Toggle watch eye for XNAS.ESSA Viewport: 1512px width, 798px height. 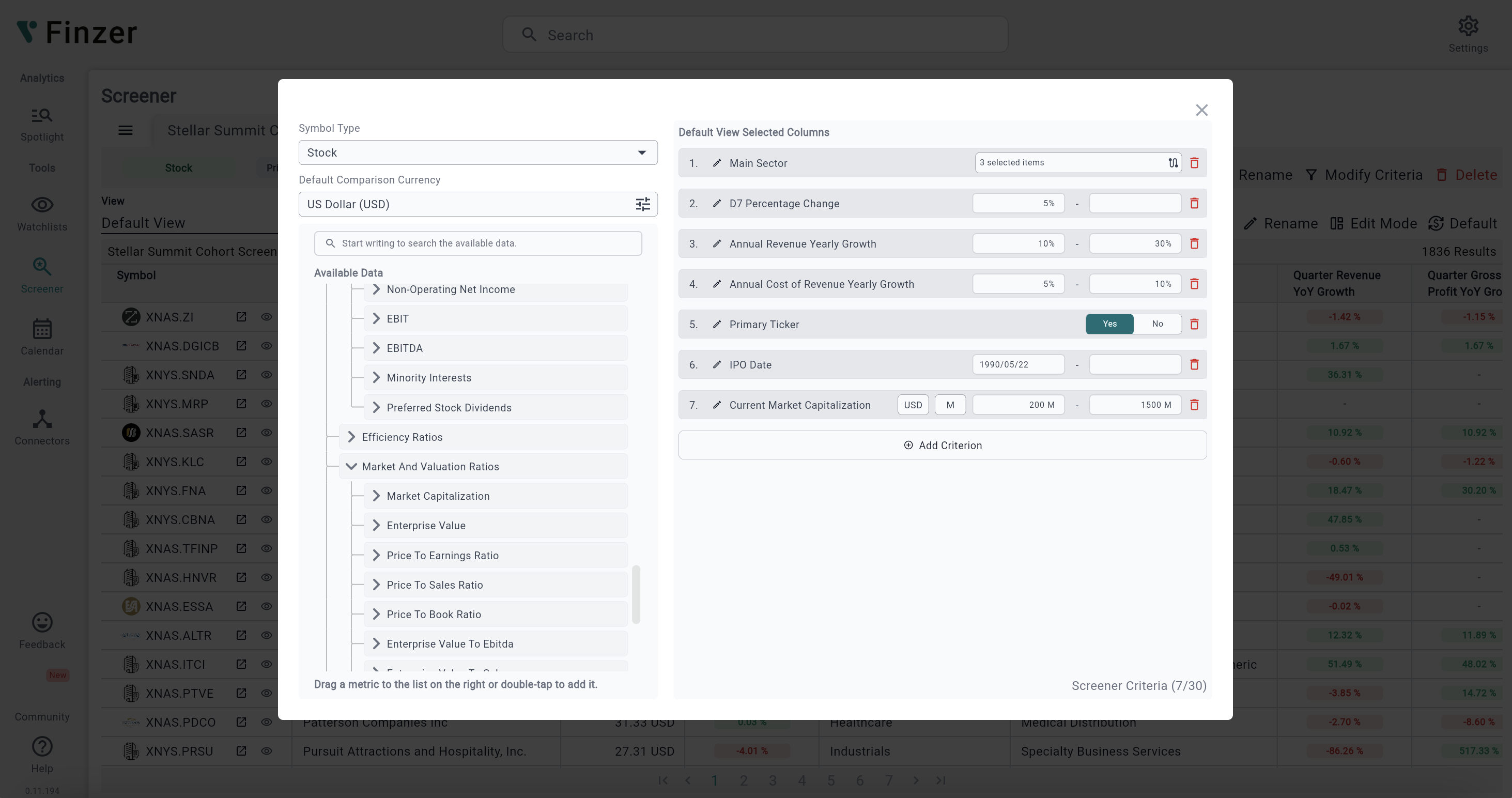coord(267,607)
